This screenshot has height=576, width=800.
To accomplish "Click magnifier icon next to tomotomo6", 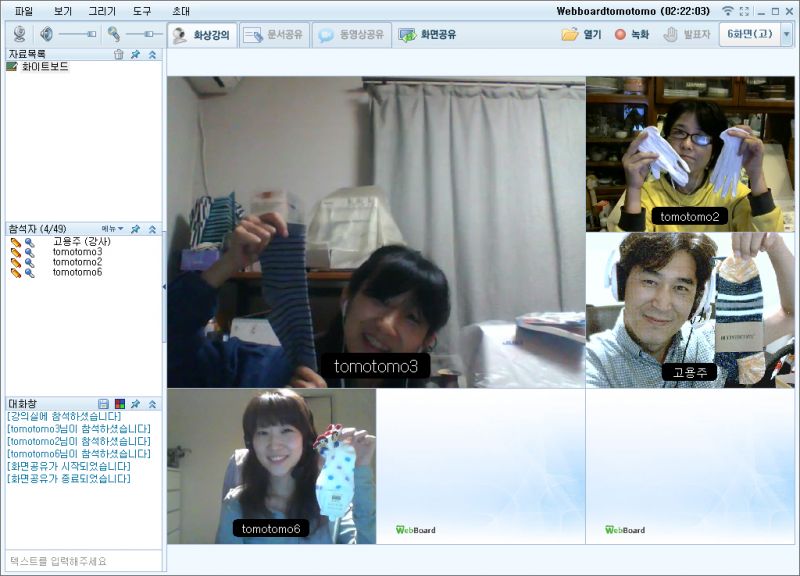I will [29, 272].
